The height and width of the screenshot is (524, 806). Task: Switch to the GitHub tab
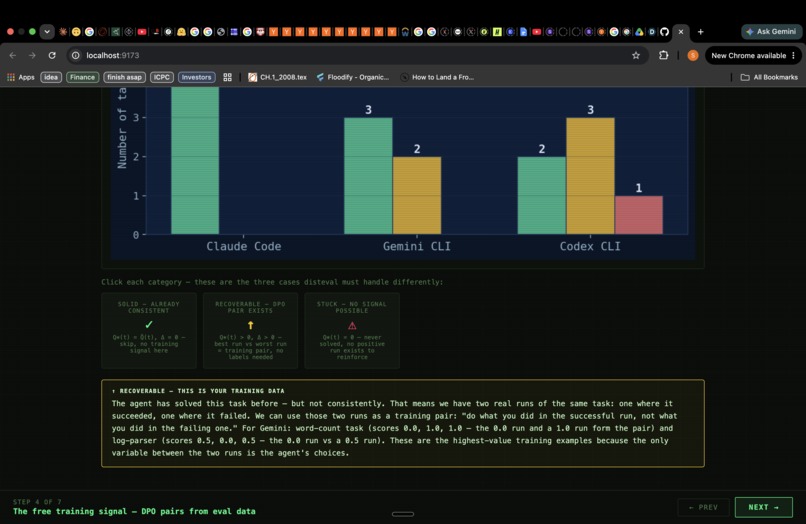(x=664, y=32)
